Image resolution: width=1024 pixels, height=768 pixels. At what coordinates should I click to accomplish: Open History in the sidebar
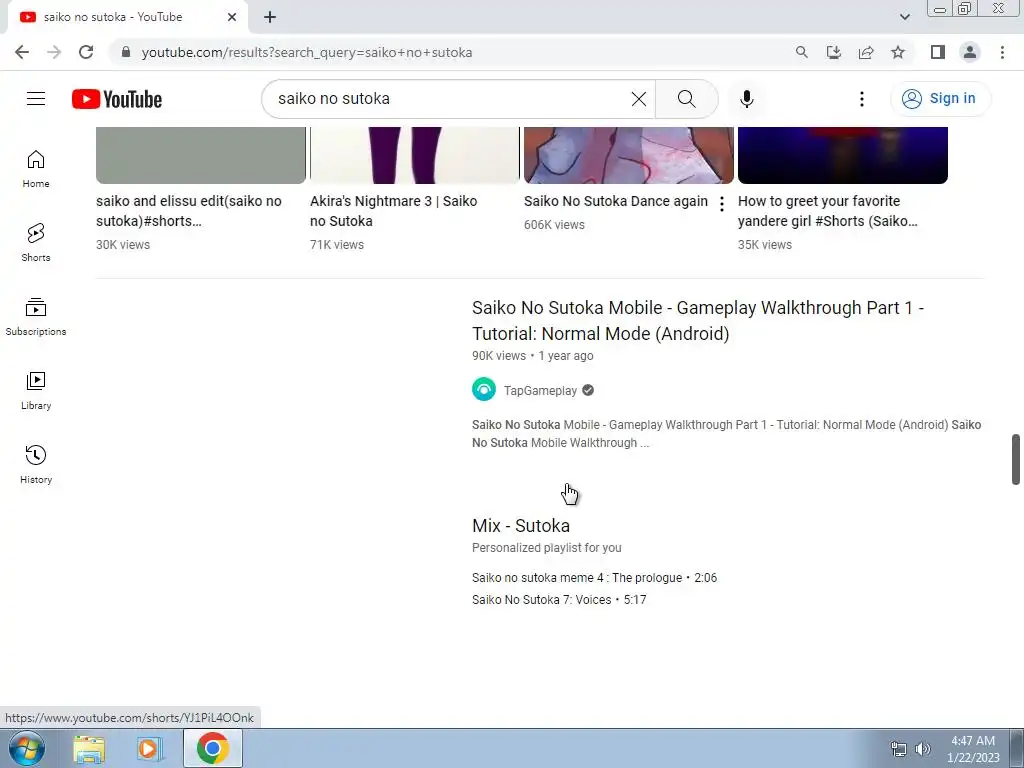pyautogui.click(x=36, y=464)
